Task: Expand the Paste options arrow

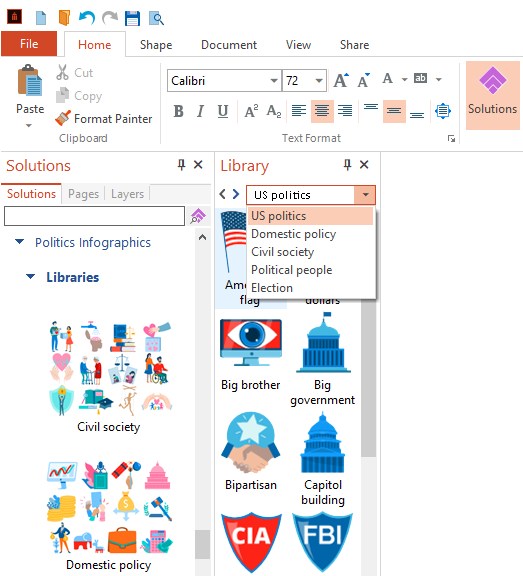Action: (29, 126)
